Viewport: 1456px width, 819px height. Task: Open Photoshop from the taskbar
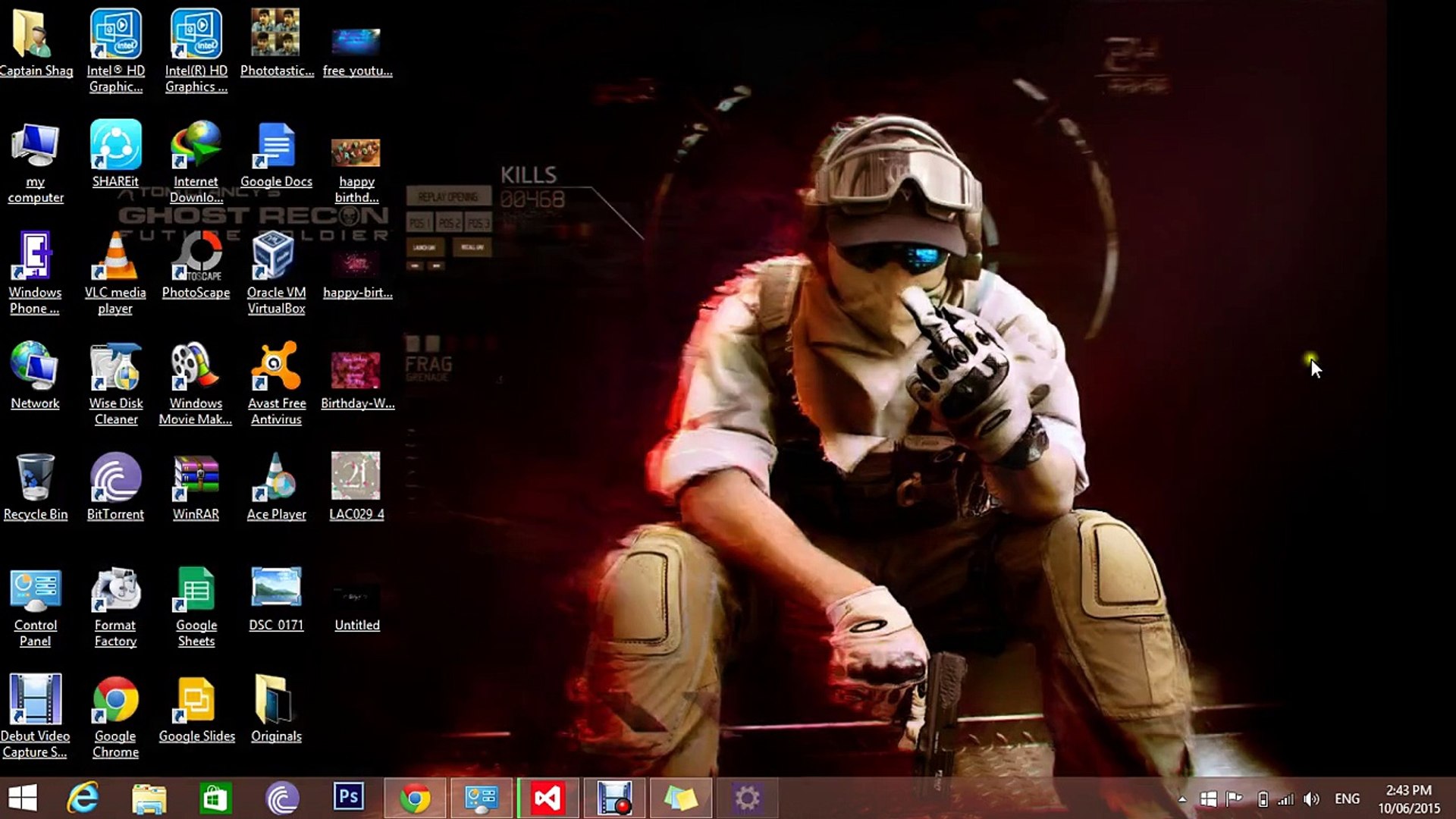pyautogui.click(x=348, y=798)
